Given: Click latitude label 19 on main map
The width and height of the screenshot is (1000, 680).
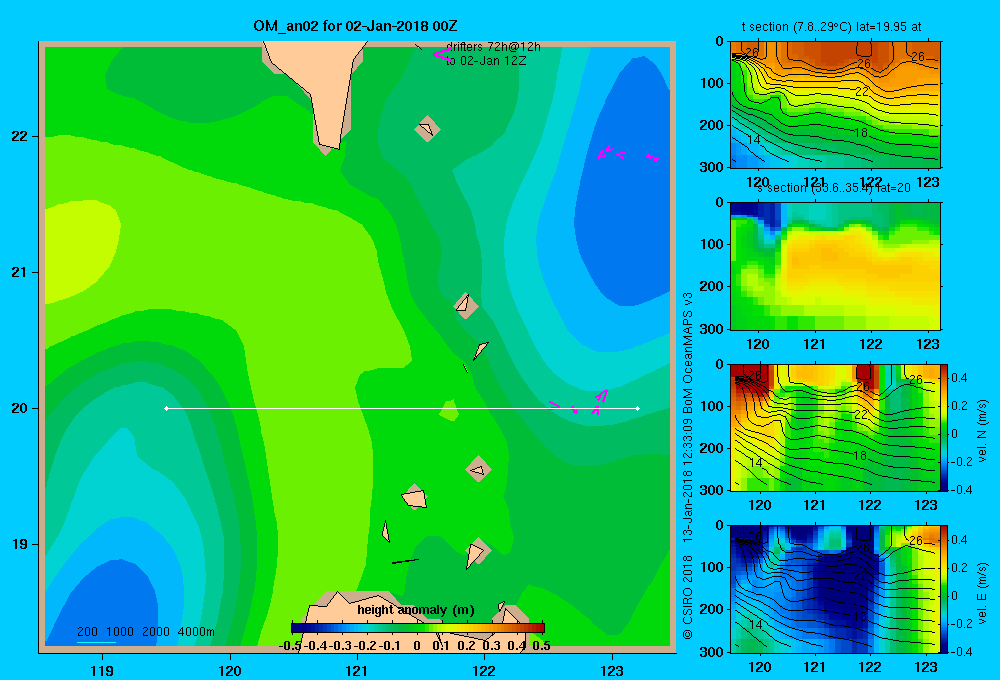Looking at the screenshot, I should click(20, 544).
